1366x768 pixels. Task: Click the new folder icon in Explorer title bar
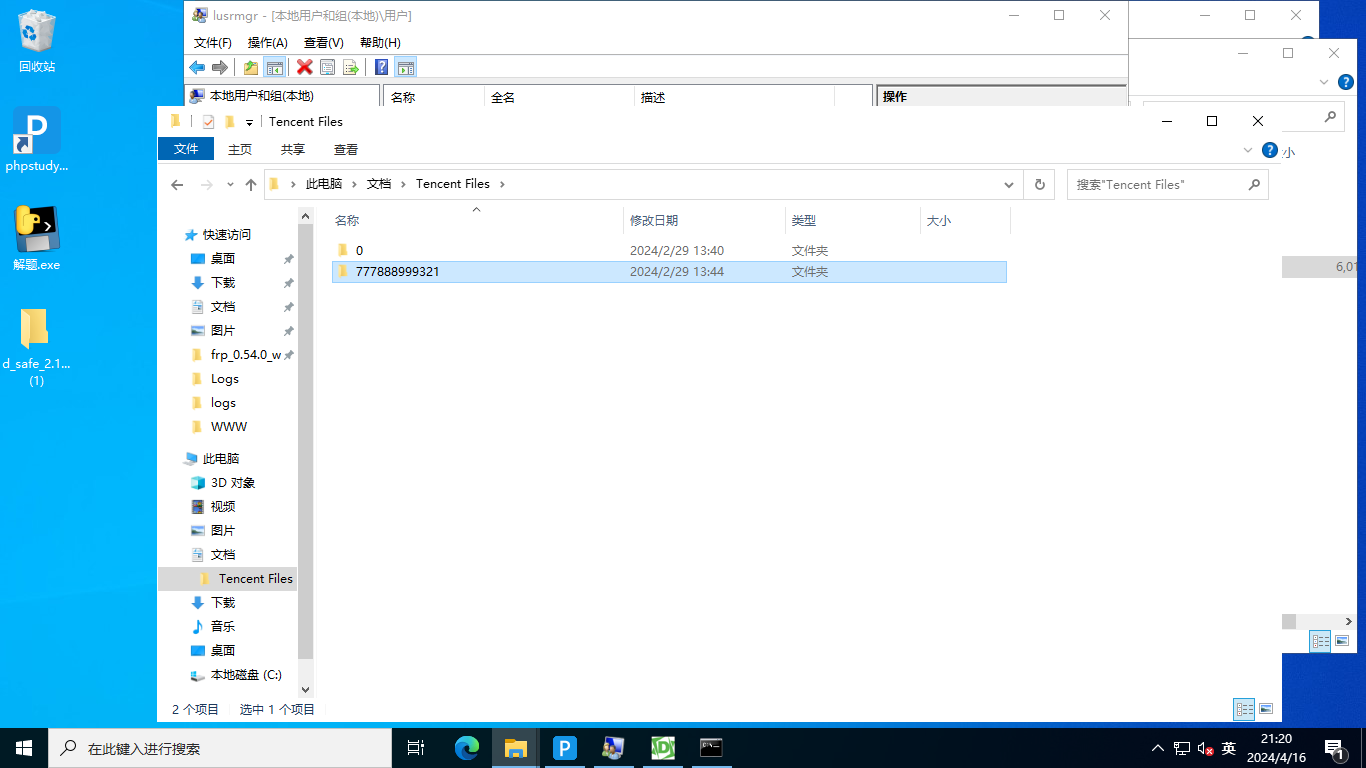pyautogui.click(x=230, y=122)
